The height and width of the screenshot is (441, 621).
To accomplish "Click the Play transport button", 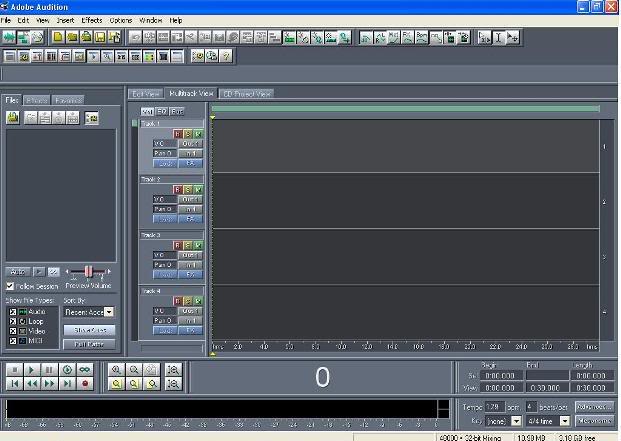I will coord(31,370).
